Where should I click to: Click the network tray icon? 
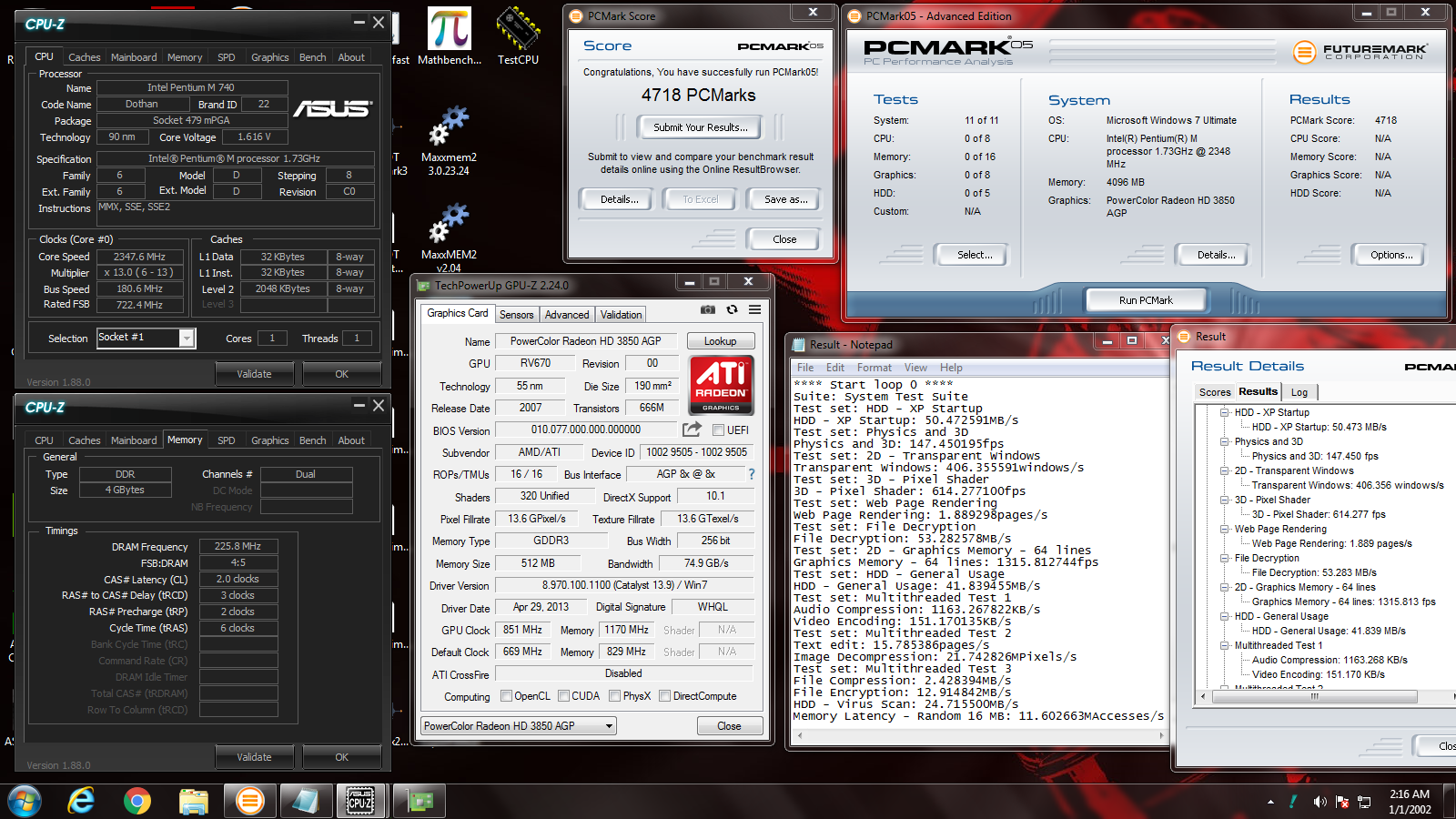[1364, 802]
